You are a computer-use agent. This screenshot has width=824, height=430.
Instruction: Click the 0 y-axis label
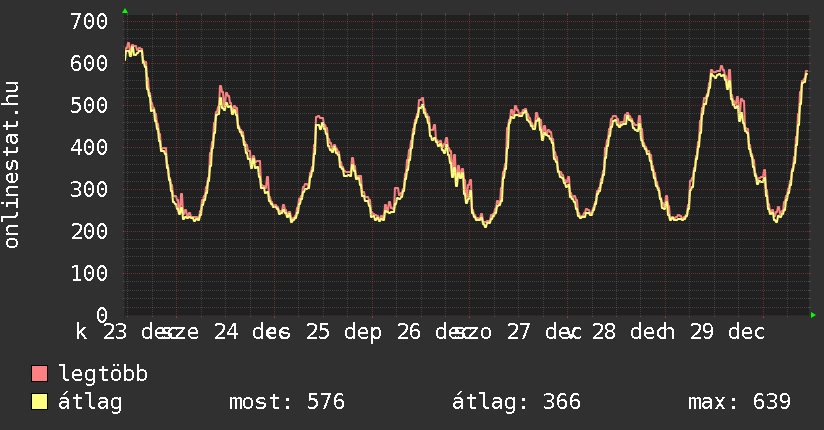tap(102, 315)
